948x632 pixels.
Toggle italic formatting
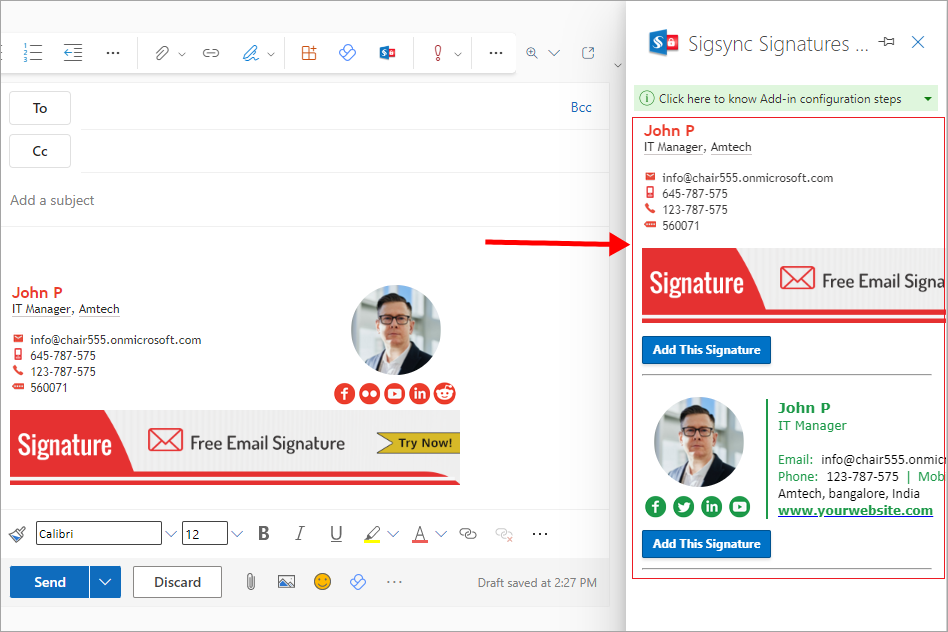pos(300,534)
